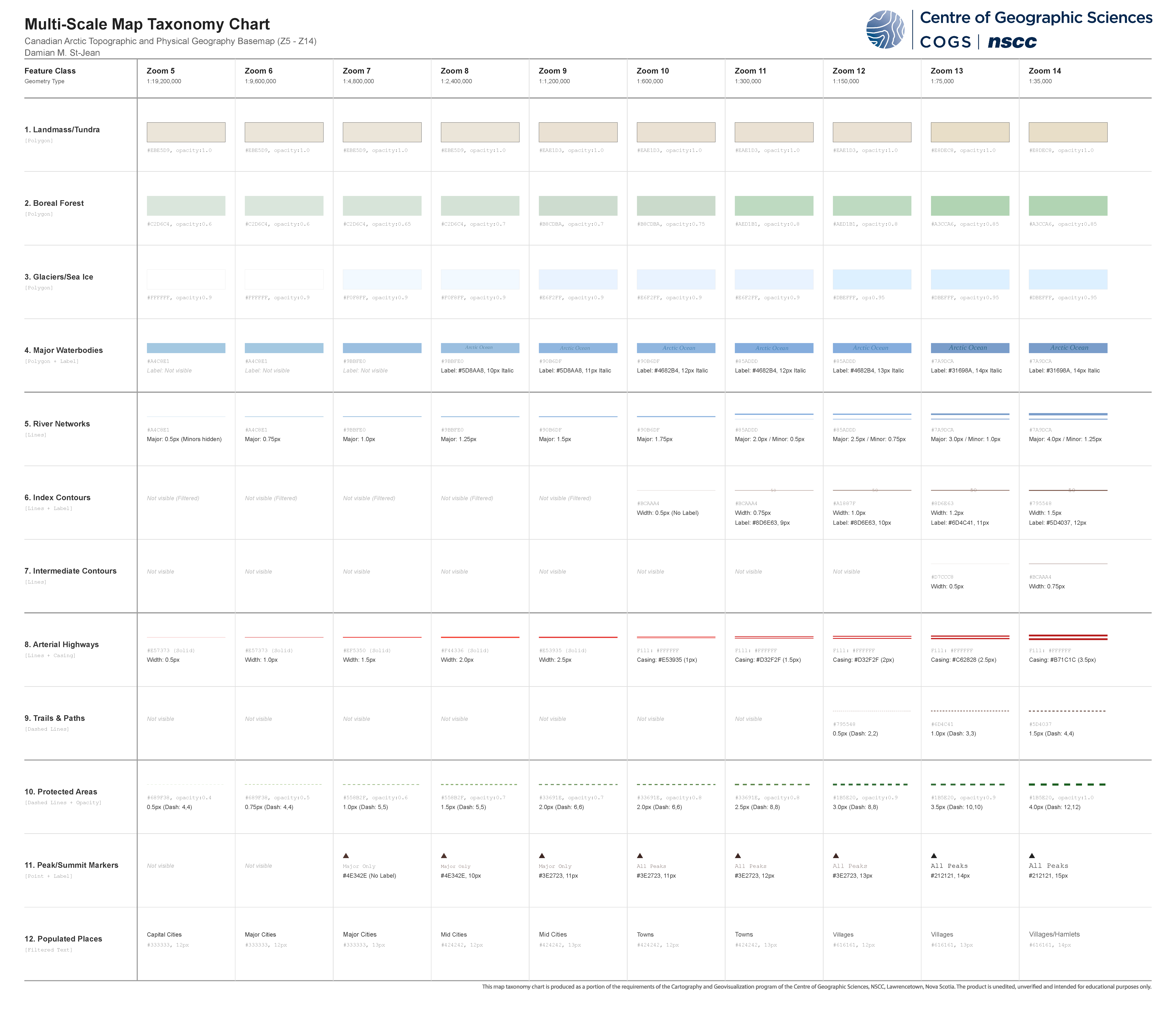Select the Zoom 5 Landmass/Tundra swatch
Screen dimensions: 1176x1029
point(186,132)
